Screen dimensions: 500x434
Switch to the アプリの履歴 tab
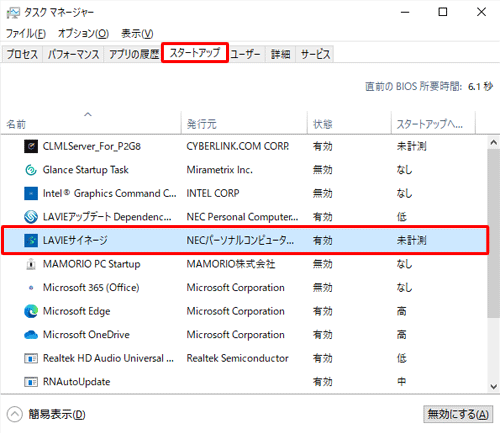pyautogui.click(x=134, y=54)
